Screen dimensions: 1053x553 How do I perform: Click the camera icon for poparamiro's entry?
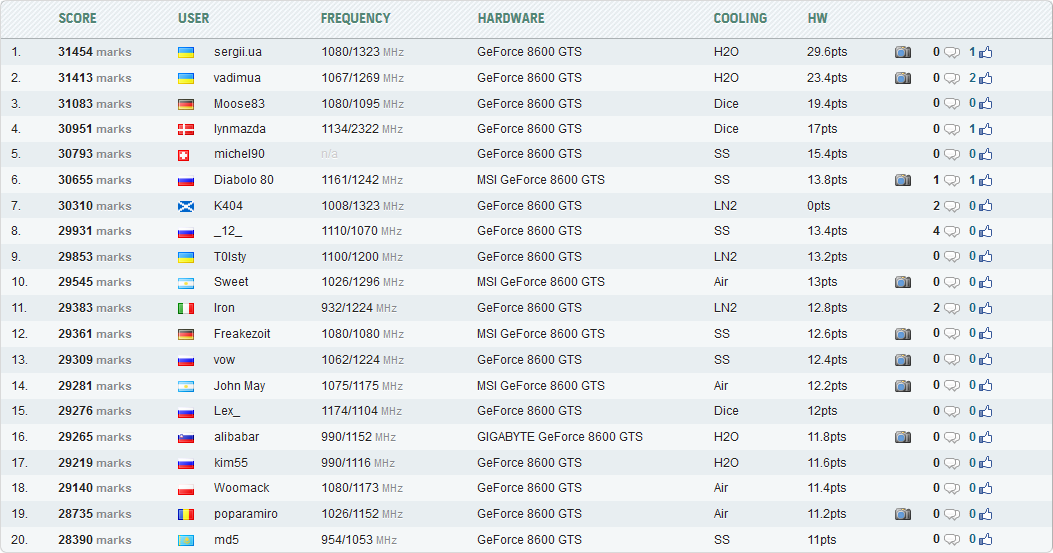click(902, 514)
